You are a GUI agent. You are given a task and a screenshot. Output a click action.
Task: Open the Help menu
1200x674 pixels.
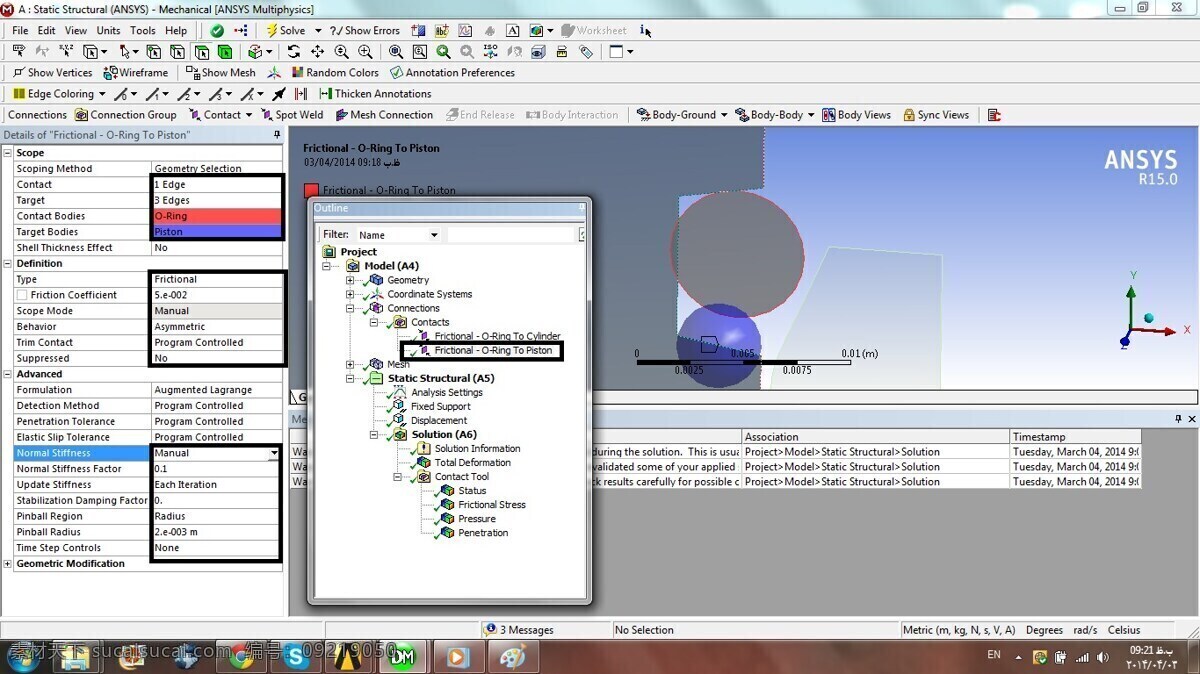(176, 31)
